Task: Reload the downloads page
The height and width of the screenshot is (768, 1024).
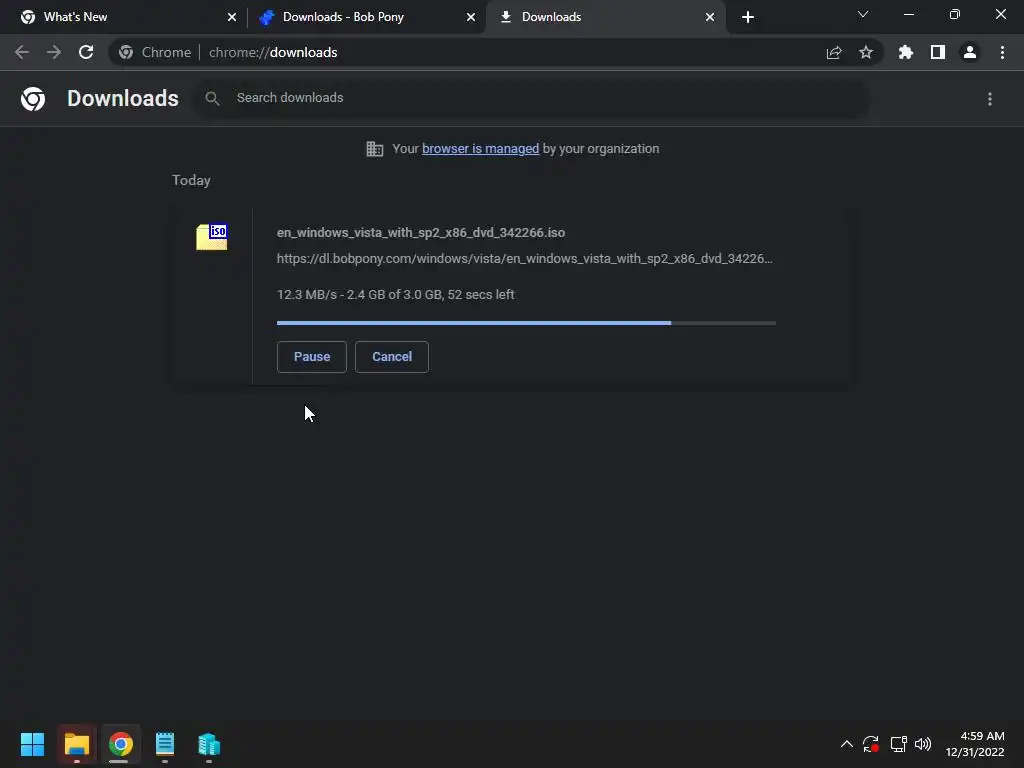Action: pos(86,52)
